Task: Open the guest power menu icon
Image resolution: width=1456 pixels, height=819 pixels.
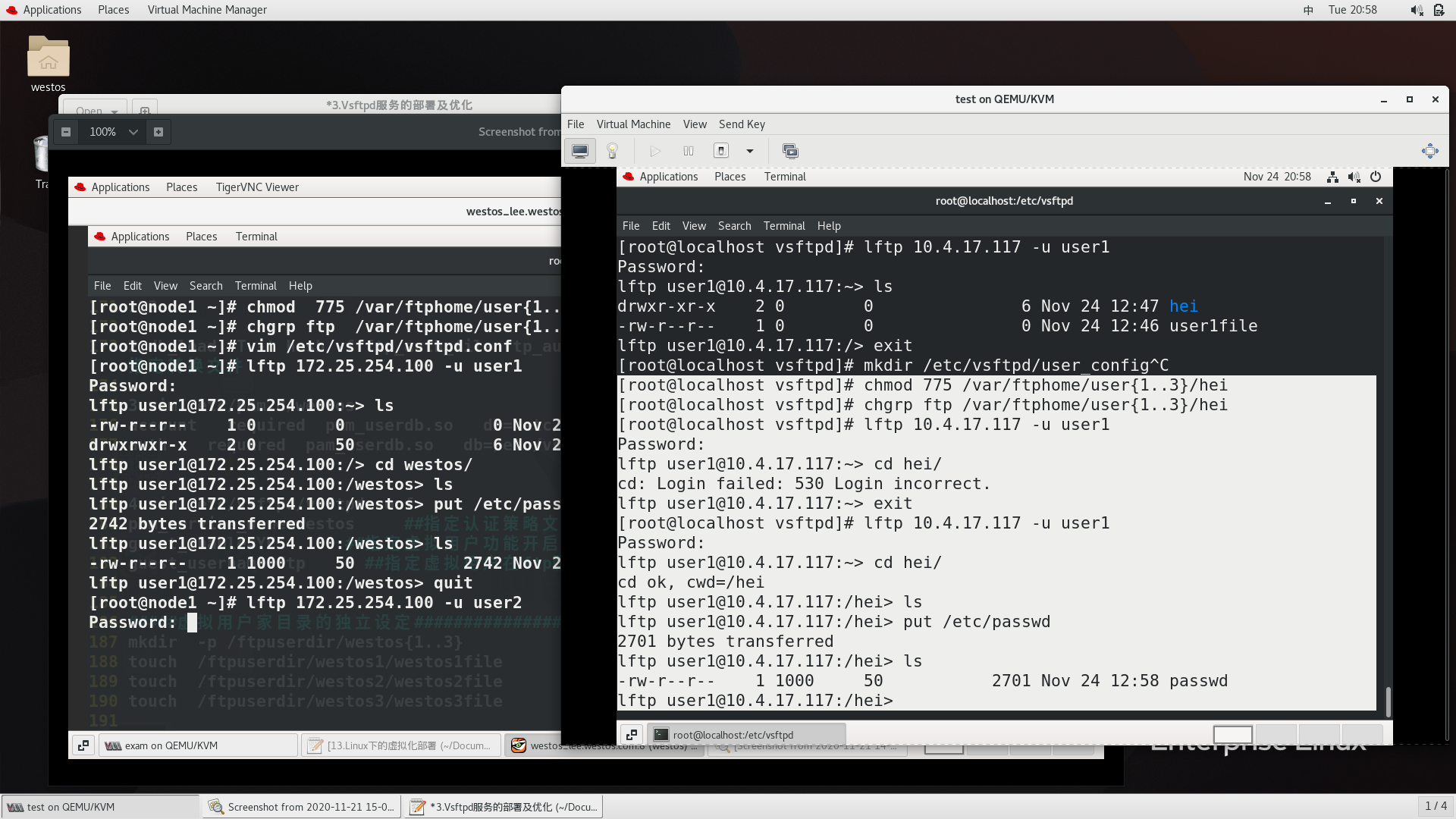Action: [x=1376, y=177]
